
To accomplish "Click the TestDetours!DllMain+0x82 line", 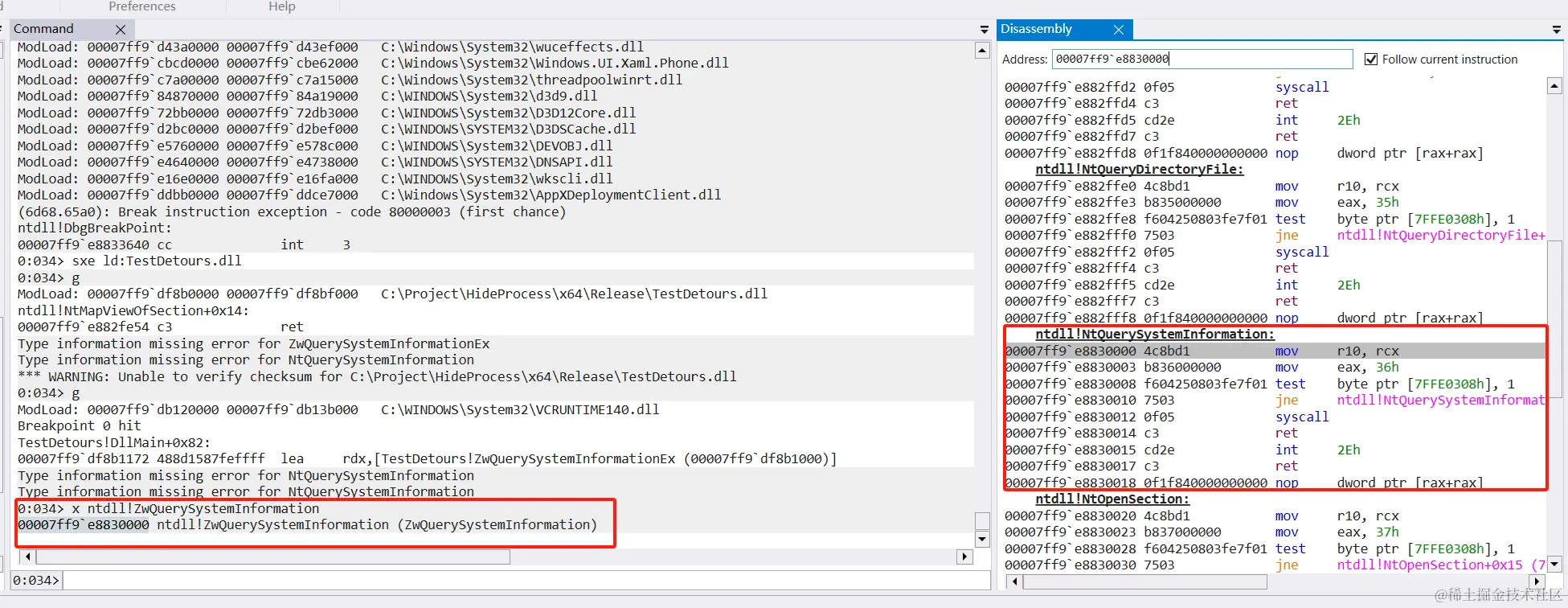I will pyautogui.click(x=114, y=443).
